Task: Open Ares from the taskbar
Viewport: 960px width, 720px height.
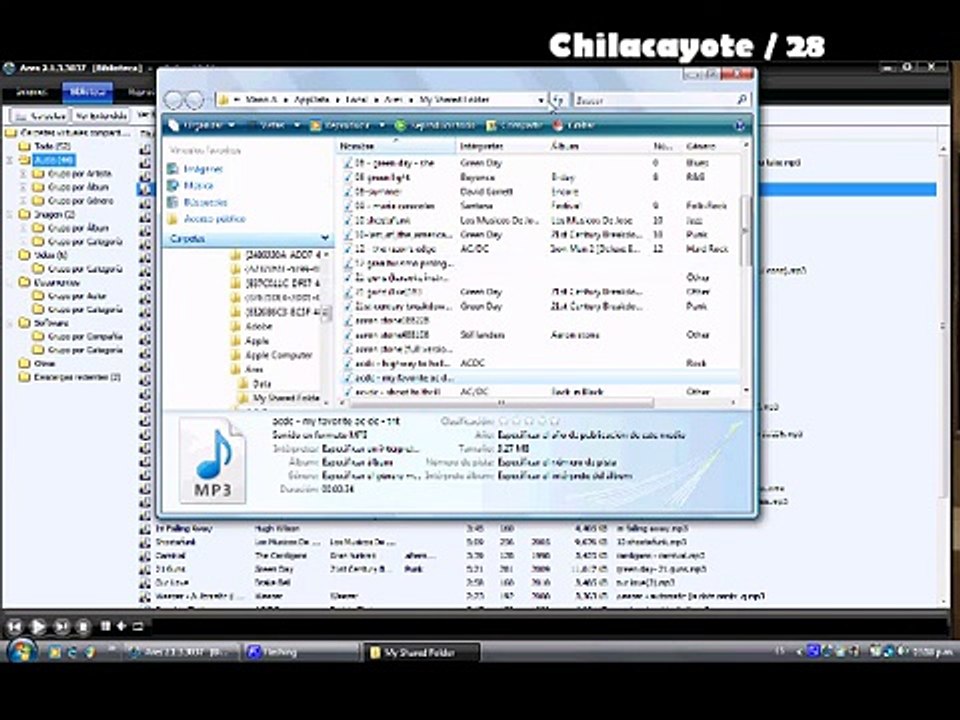Action: (x=182, y=653)
